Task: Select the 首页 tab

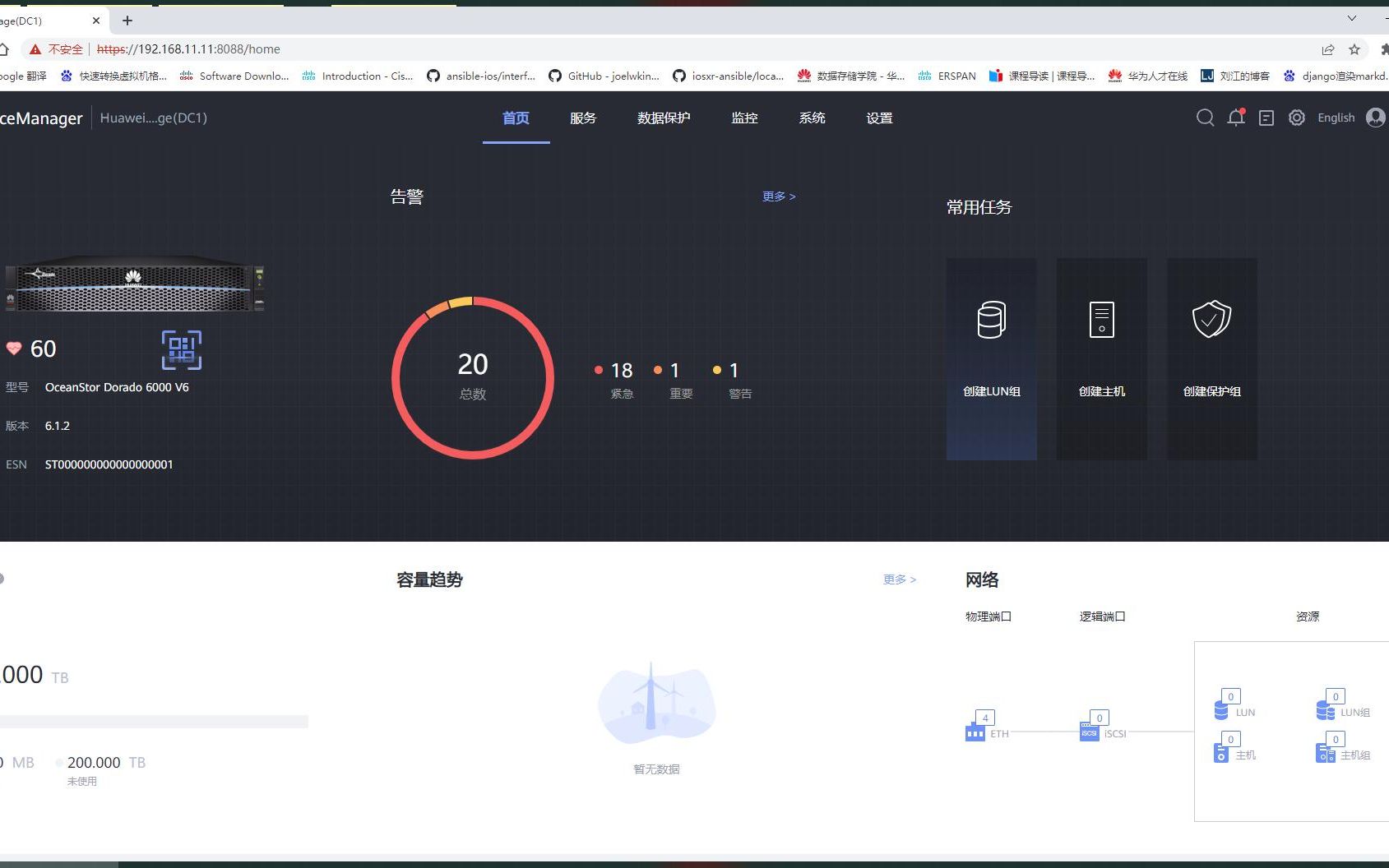Action: click(x=516, y=118)
